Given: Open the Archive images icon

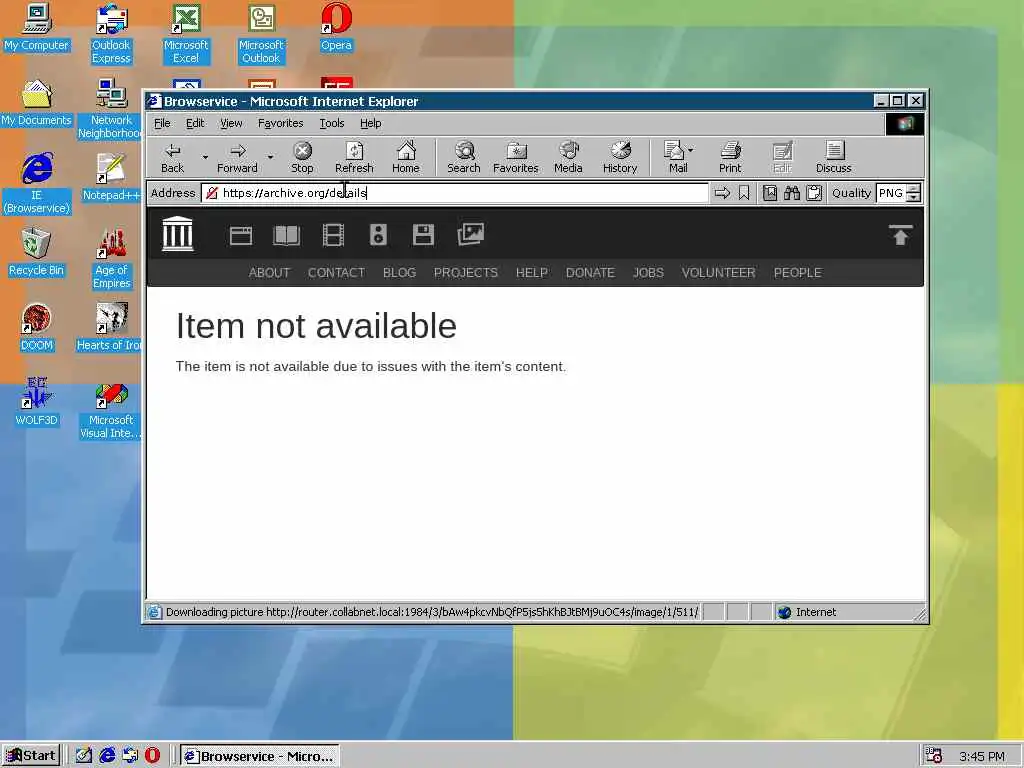Looking at the screenshot, I should click(x=470, y=234).
